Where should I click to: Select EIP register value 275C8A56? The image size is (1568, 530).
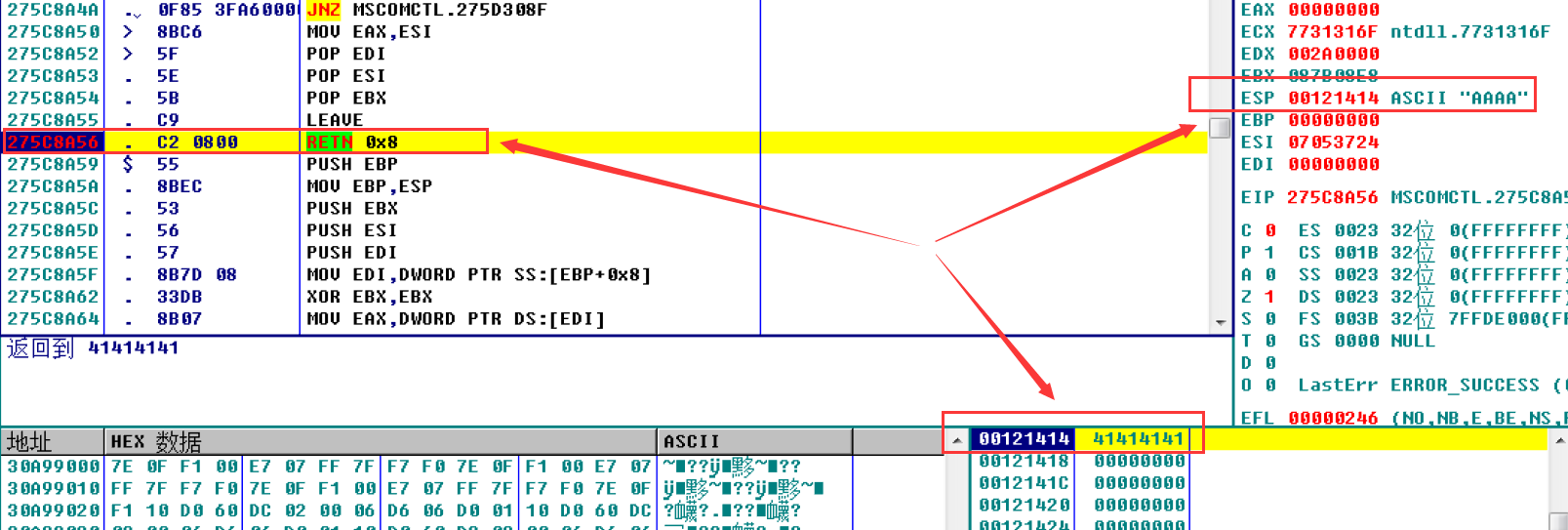pos(1333,197)
